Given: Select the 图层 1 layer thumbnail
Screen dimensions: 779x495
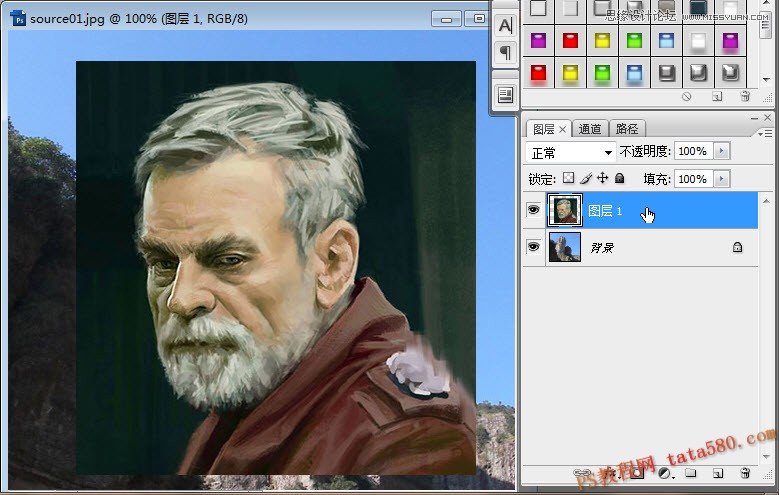Looking at the screenshot, I should (x=565, y=210).
